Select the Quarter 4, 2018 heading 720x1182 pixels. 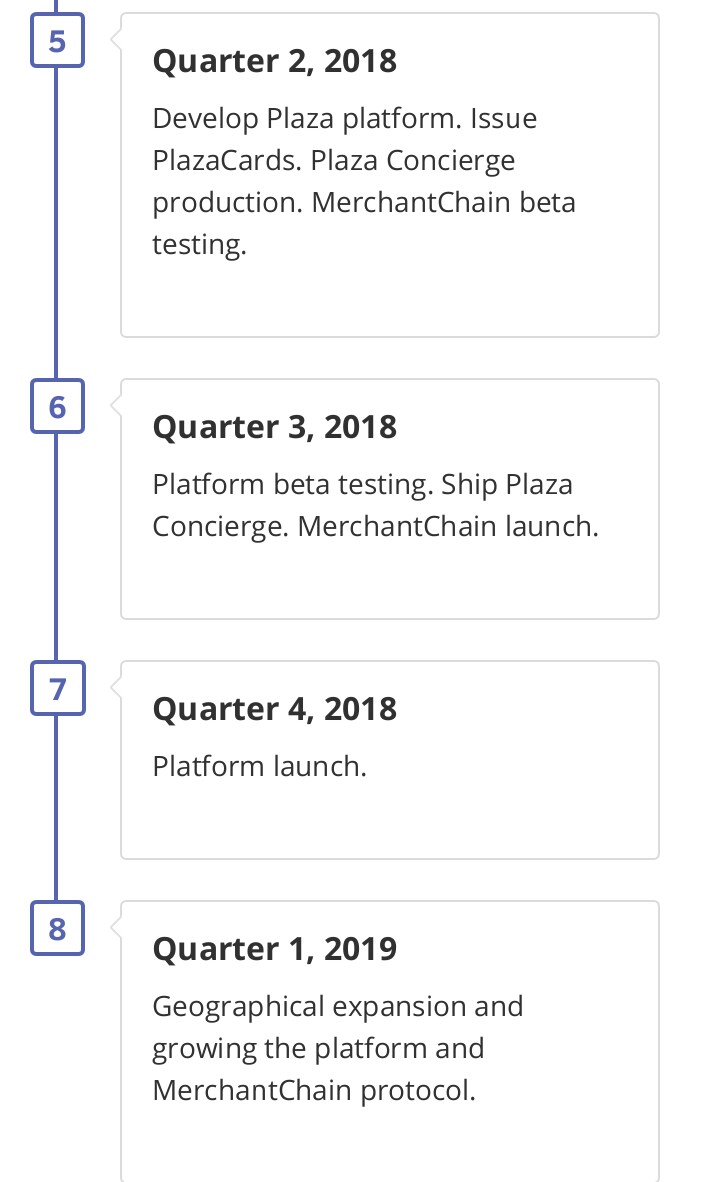[x=274, y=709]
